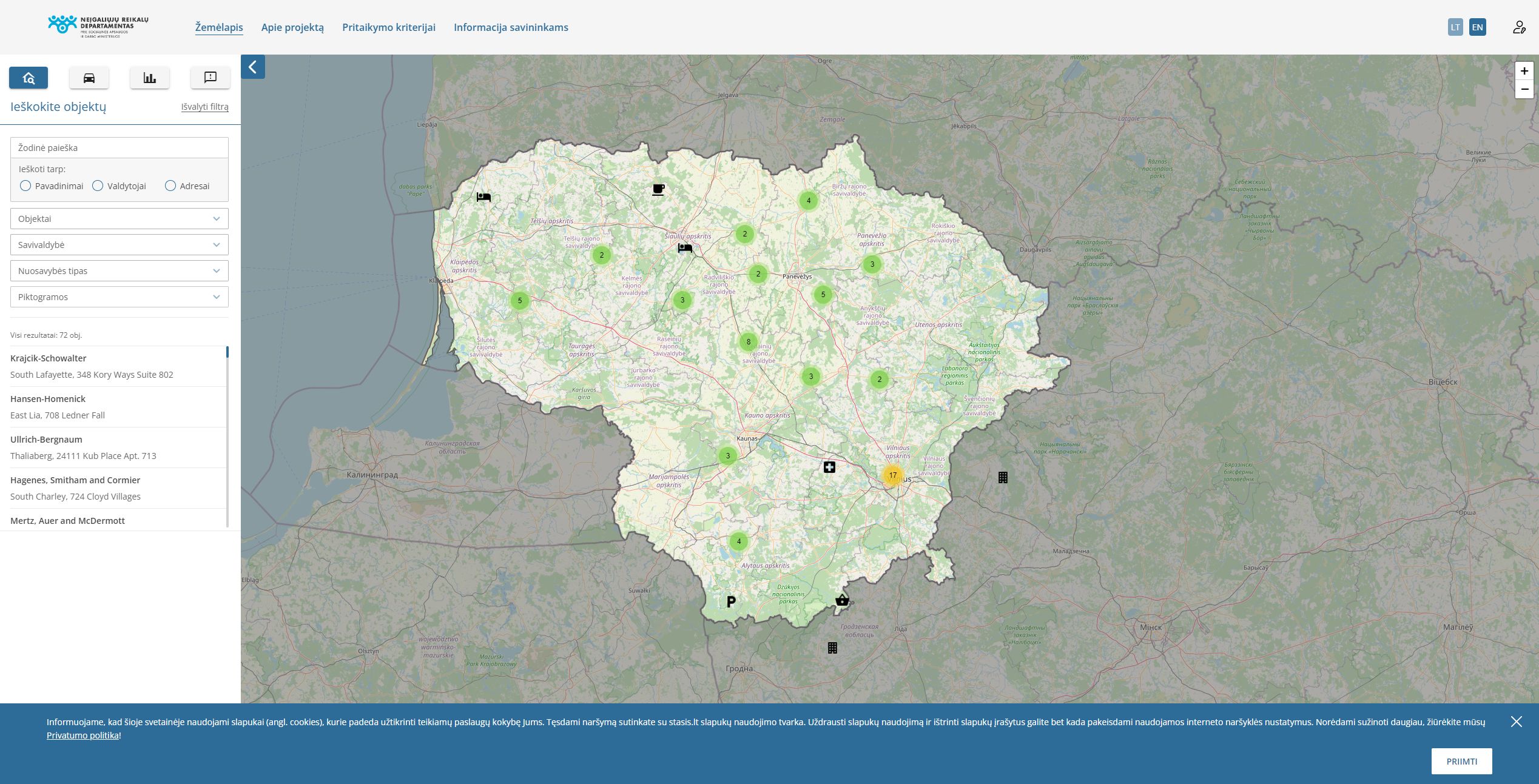This screenshot has width=1539, height=784.
Task: Open the statistics bar chart tab
Action: click(x=149, y=78)
